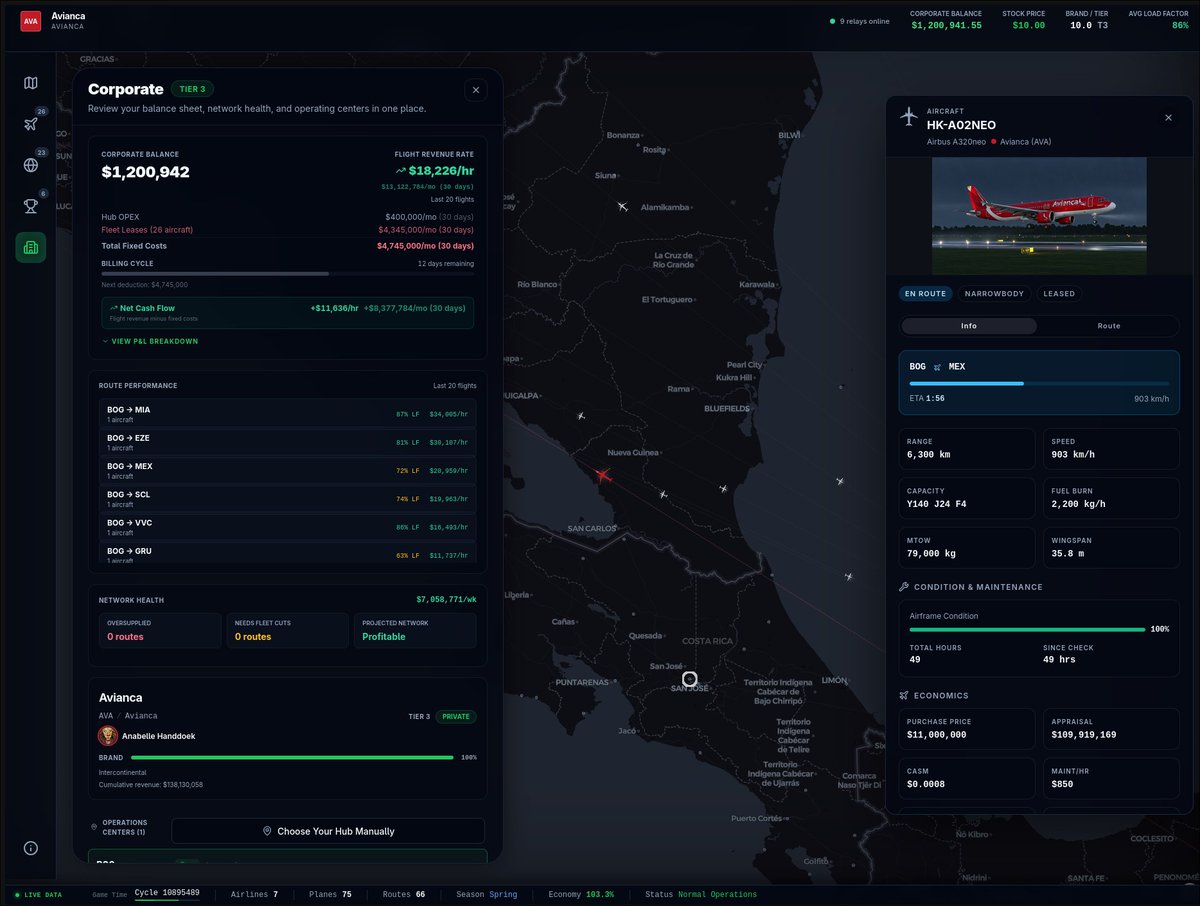
Task: Click the $18,226/hr flight revenue rate
Action: (x=434, y=171)
